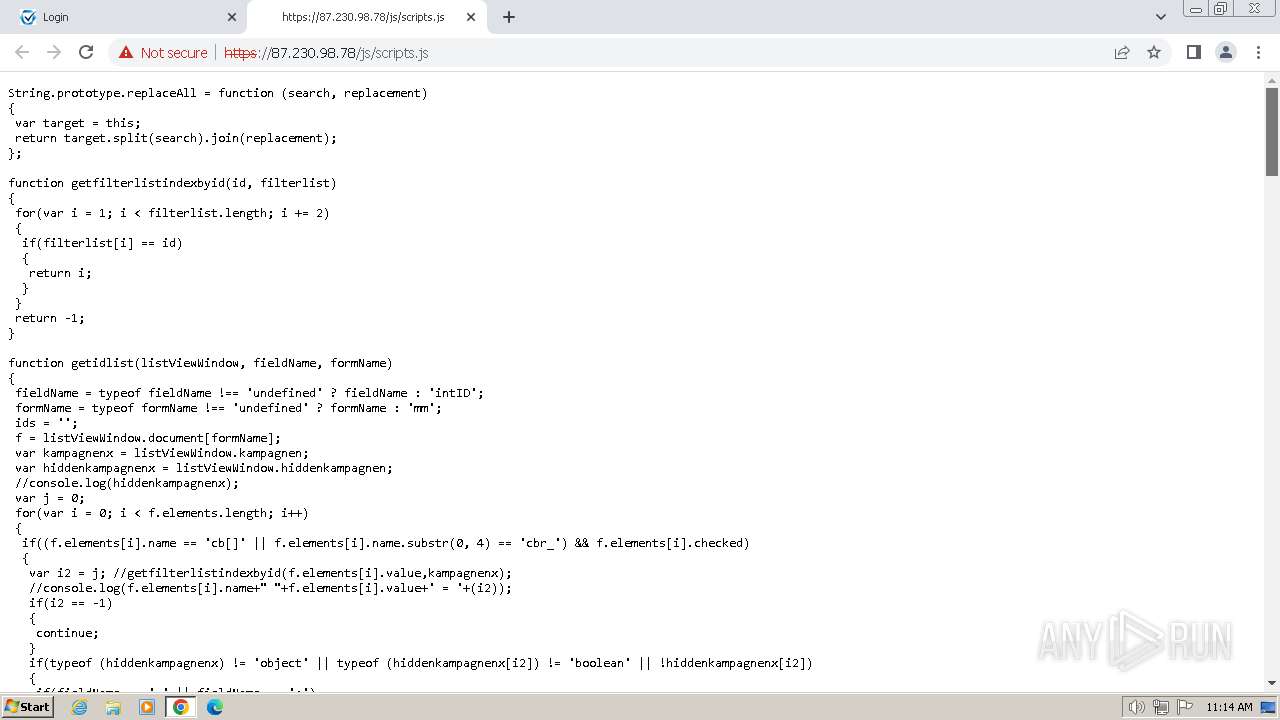The height and width of the screenshot is (720, 1280).
Task: Click 'fieldName = typeof fieldName' line
Action: tap(249, 393)
